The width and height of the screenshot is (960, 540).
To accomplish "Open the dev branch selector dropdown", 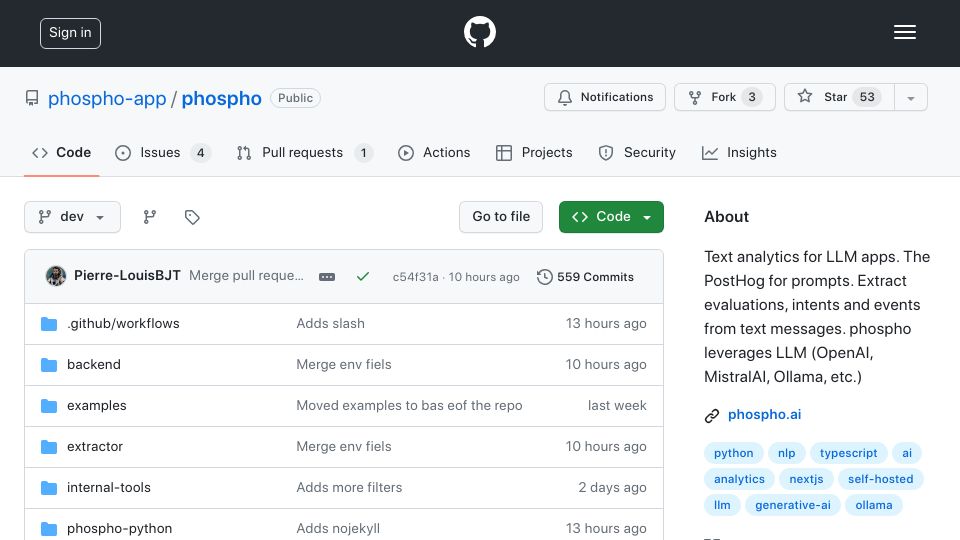I will 72,217.
